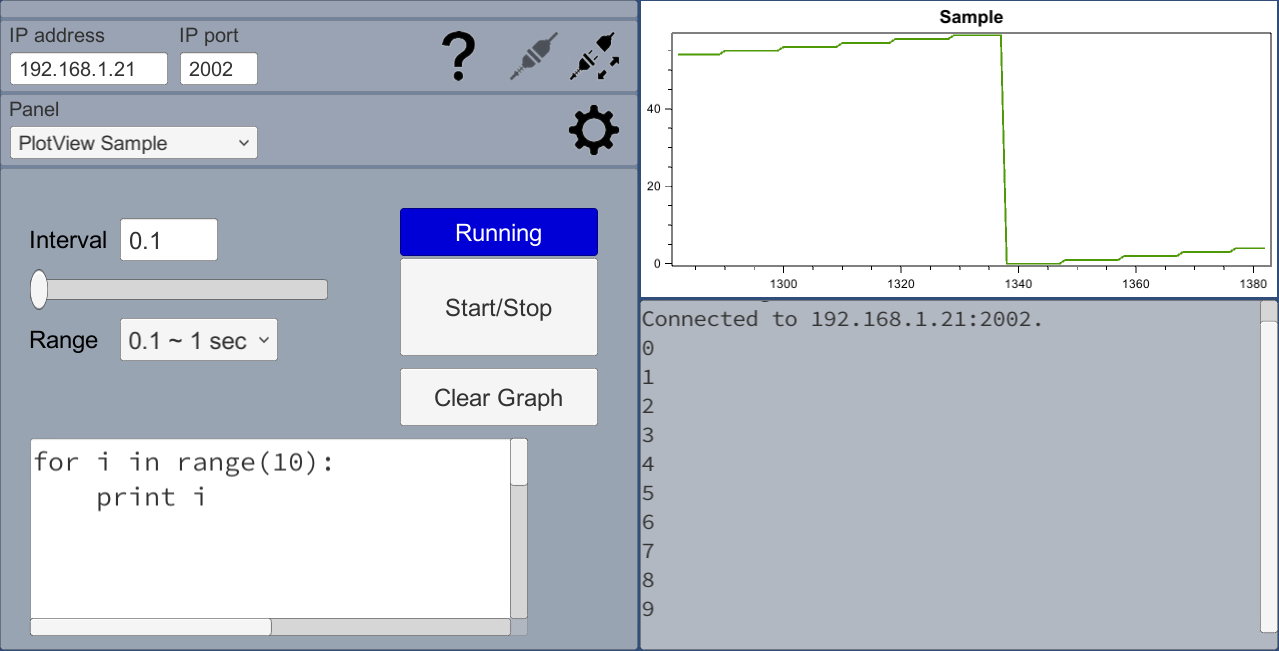
Task: Click the console output's vertical scrollbar
Action: (1269, 470)
